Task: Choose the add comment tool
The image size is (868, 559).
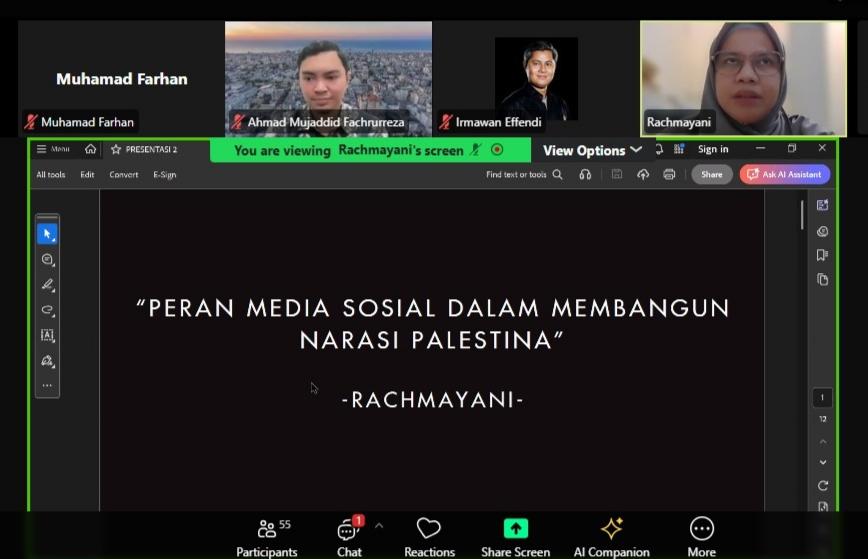Action: (x=47, y=260)
